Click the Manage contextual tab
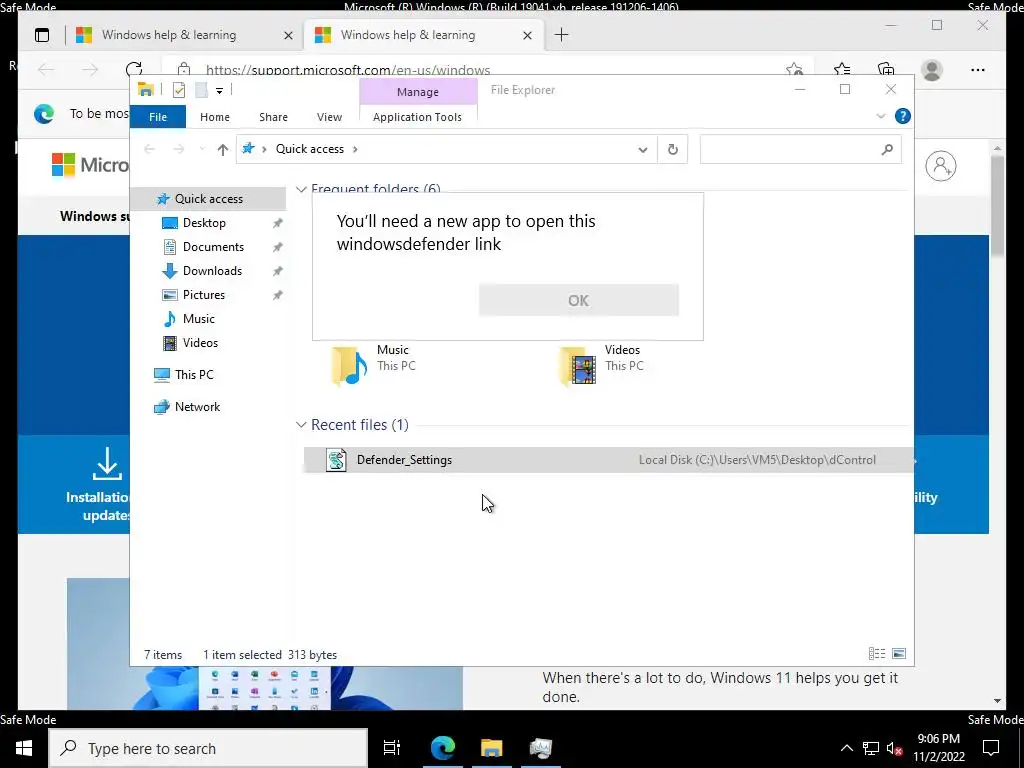 click(418, 92)
